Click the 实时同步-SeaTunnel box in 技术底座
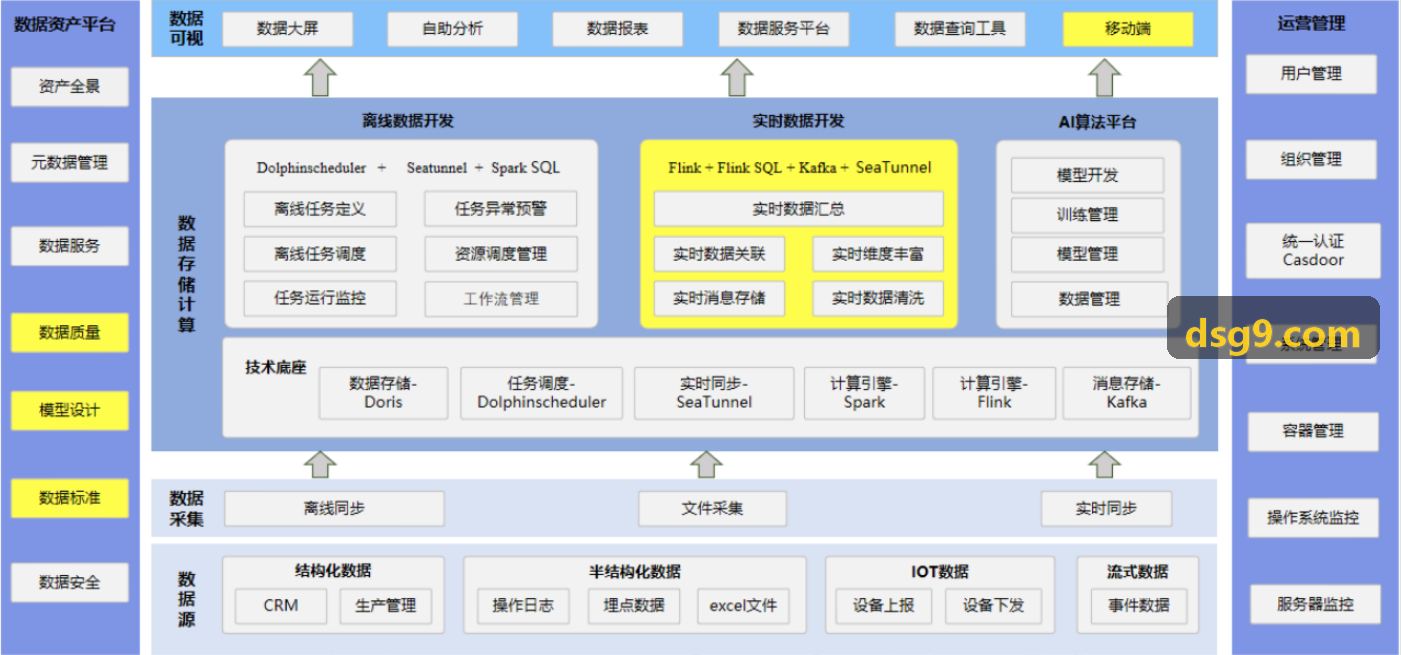This screenshot has width=1401, height=655. coord(714,393)
